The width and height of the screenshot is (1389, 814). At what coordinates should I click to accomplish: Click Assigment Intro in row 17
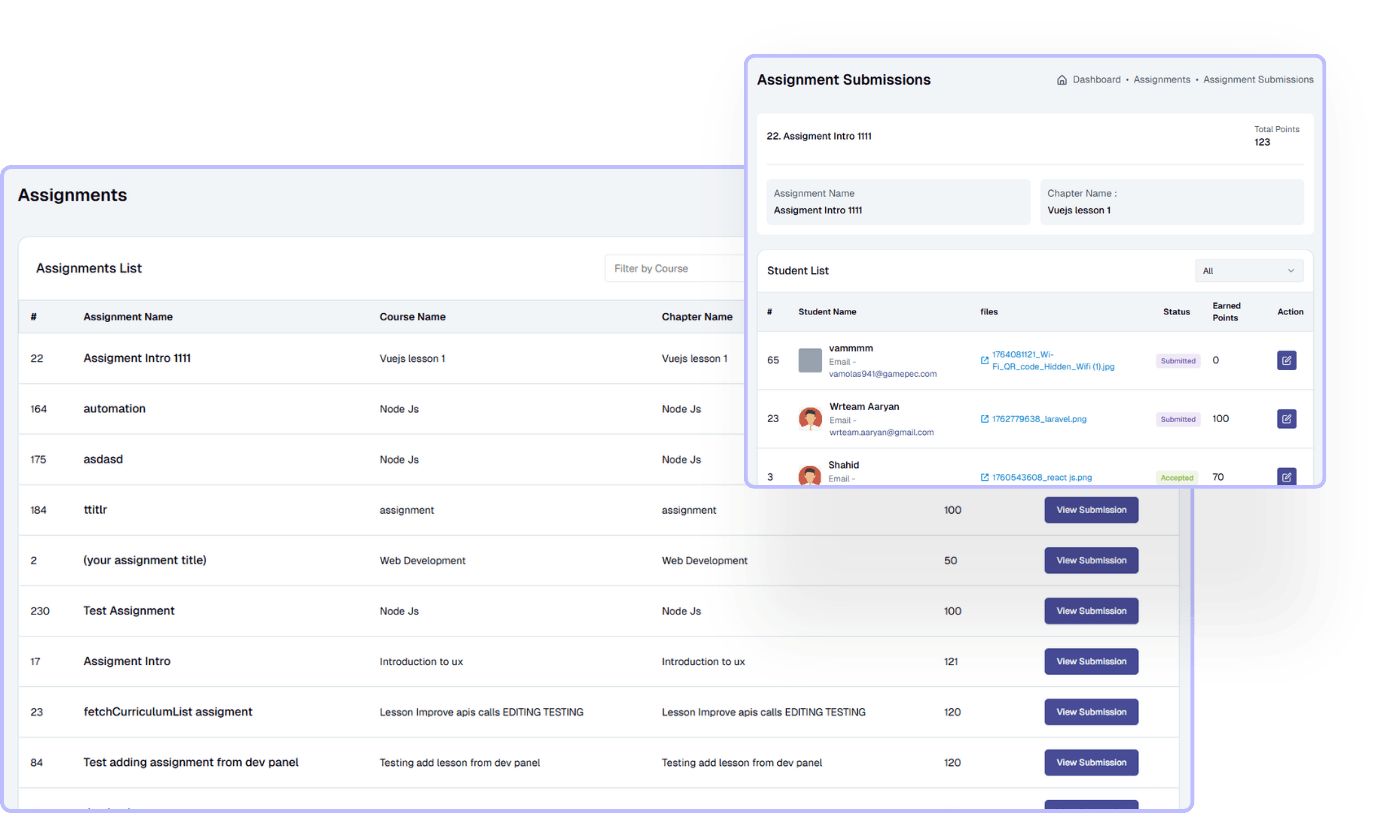point(127,661)
